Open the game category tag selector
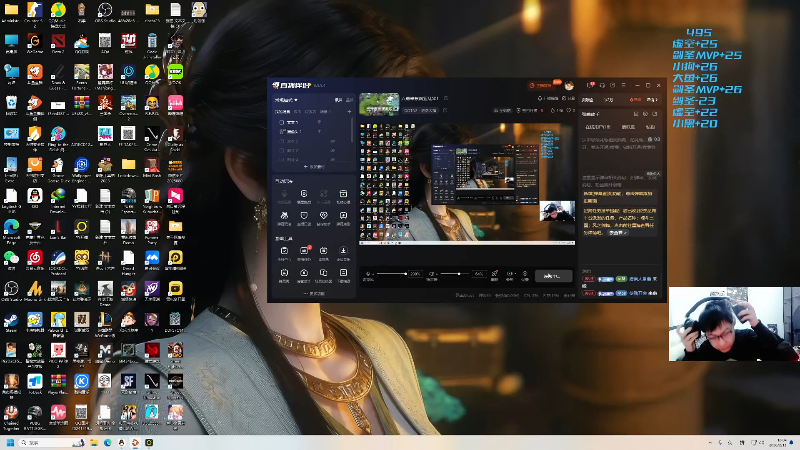This screenshot has width=800, height=450. click(x=420, y=110)
